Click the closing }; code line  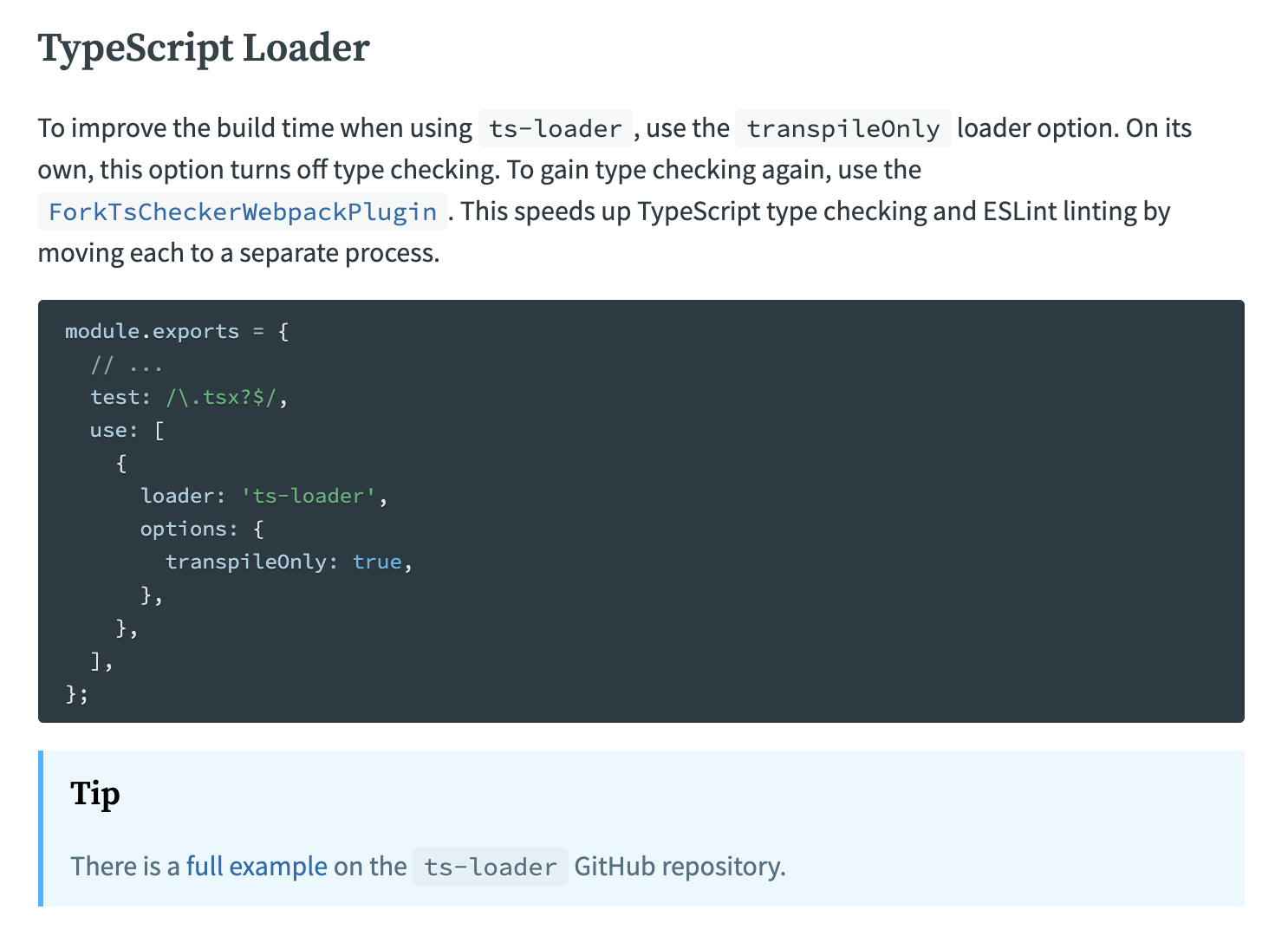(x=77, y=693)
